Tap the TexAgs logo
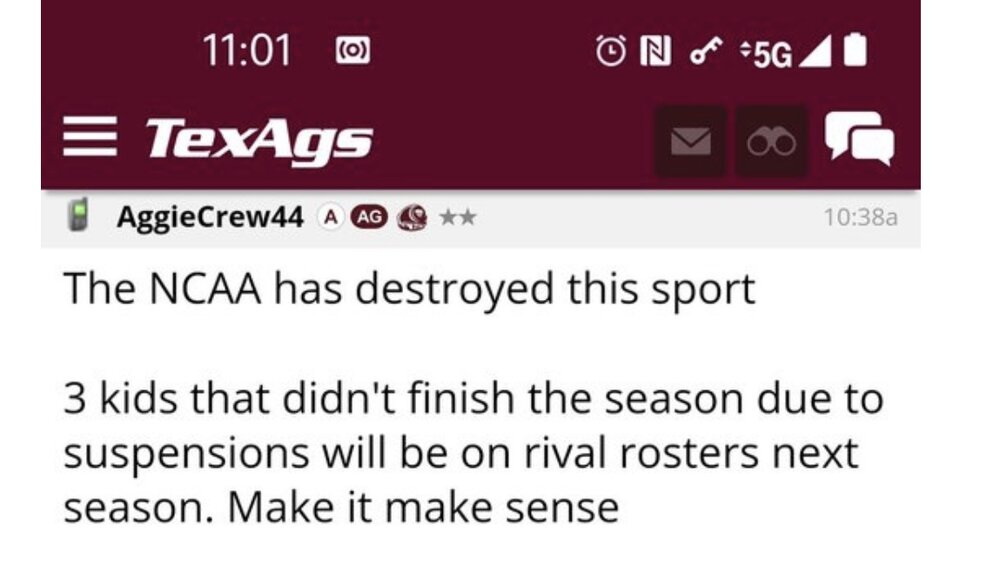Viewport: 1000px width, 572px height. [x=259, y=141]
